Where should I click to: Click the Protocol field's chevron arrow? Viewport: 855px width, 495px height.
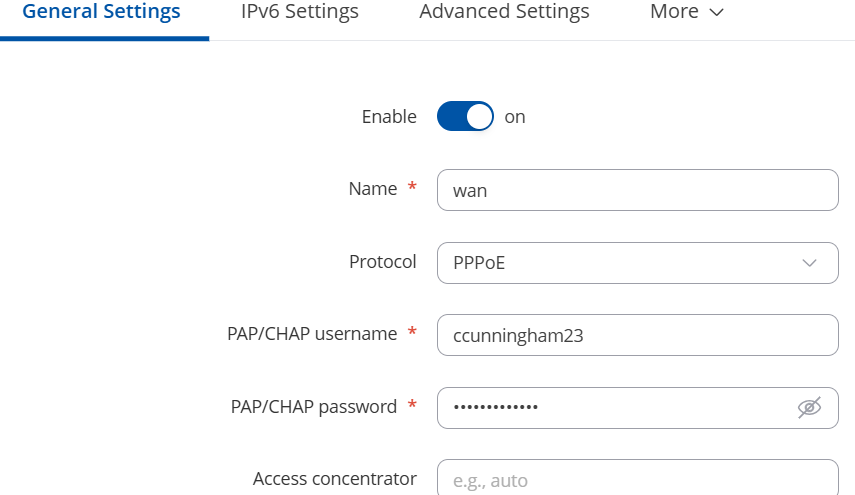[810, 263]
